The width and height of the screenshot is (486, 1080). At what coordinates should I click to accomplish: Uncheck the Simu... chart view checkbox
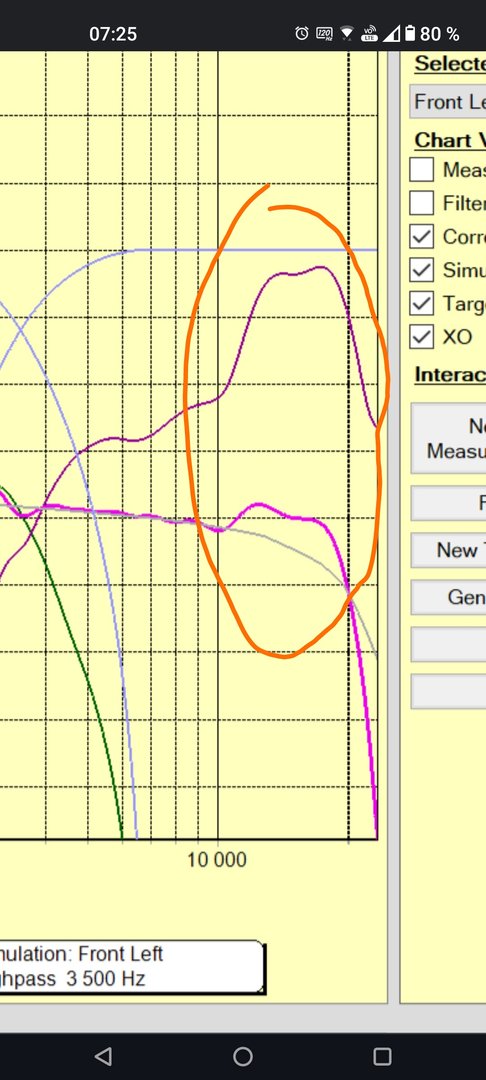coord(421,269)
